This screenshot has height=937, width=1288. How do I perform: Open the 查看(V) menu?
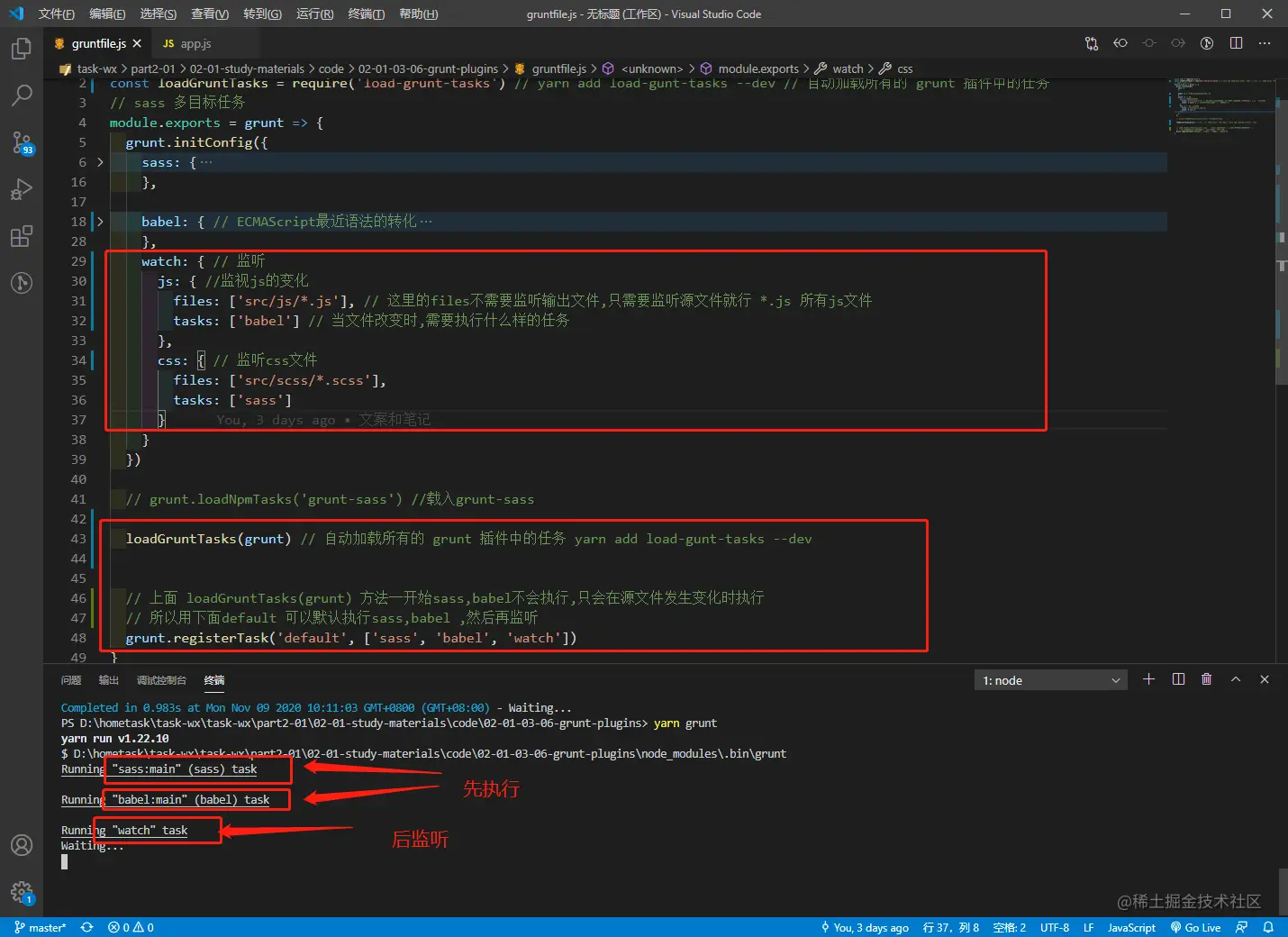210,14
